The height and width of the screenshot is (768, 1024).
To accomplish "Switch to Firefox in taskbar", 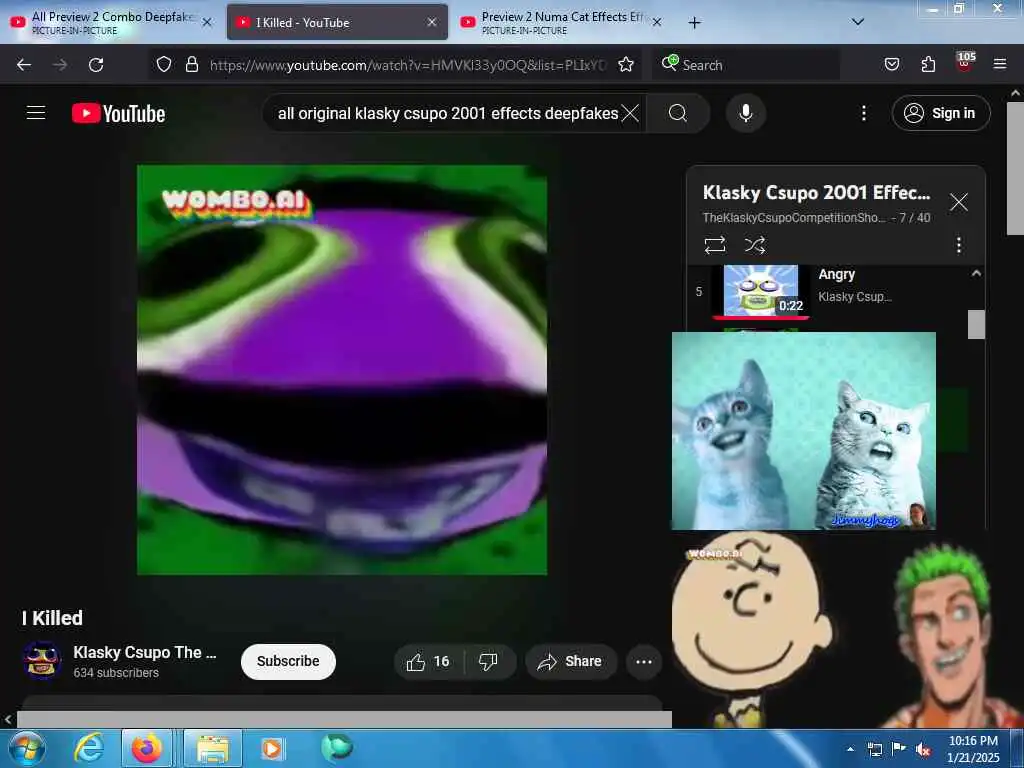I will (x=147, y=748).
